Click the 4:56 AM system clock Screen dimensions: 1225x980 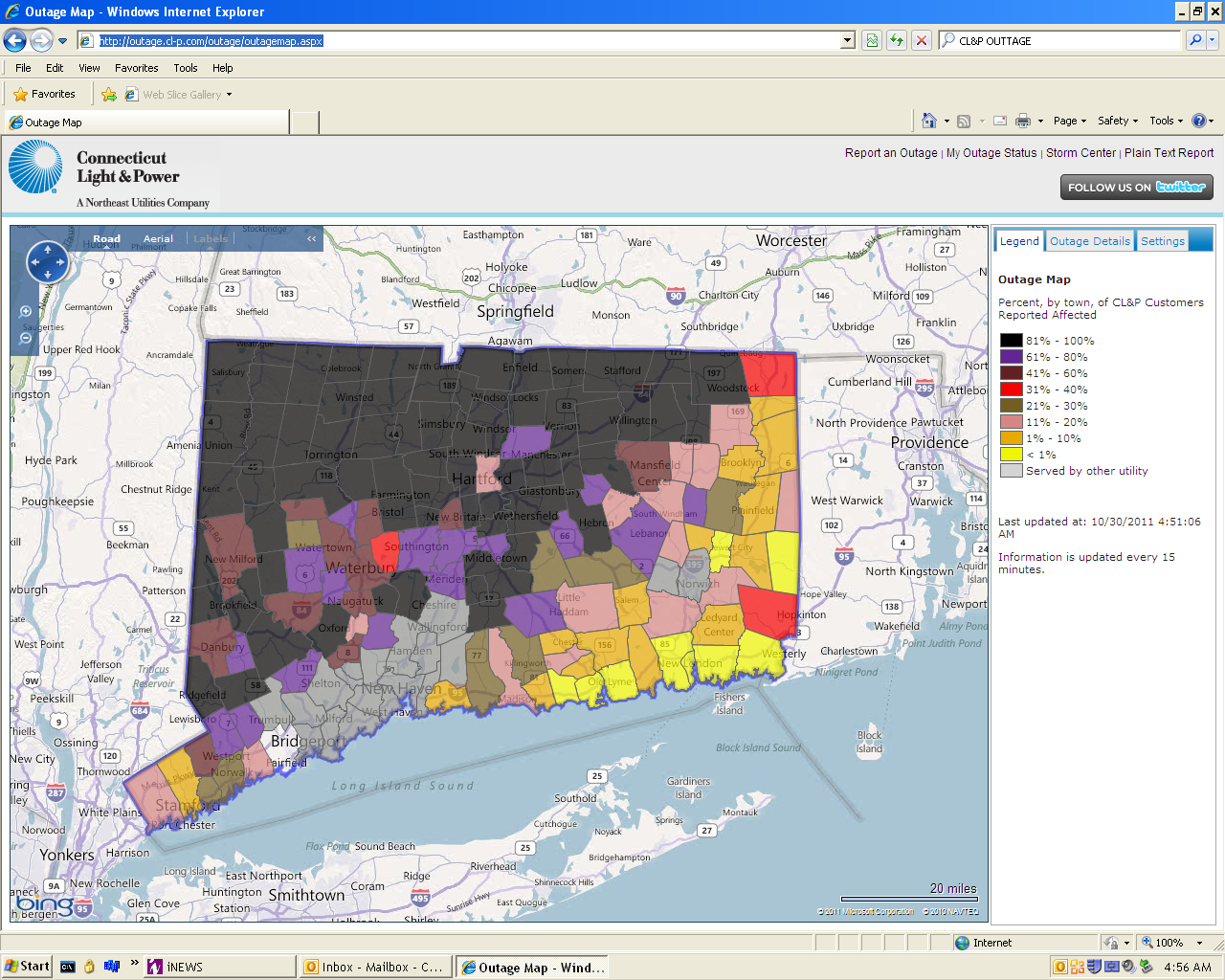click(x=1188, y=968)
